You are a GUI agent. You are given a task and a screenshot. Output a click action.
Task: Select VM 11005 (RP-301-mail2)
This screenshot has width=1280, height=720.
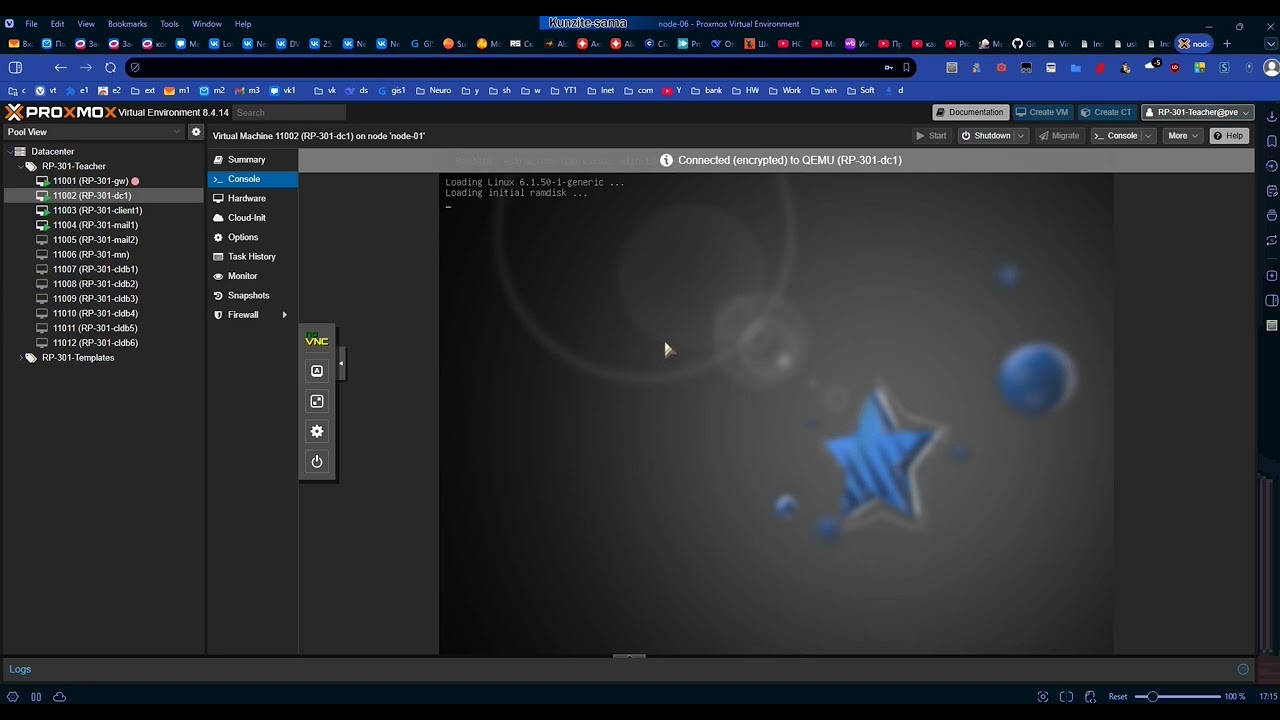tap(95, 240)
